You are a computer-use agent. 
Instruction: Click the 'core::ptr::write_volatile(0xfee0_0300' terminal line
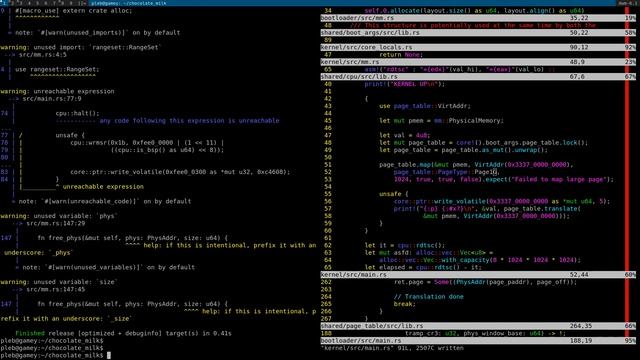180,172
